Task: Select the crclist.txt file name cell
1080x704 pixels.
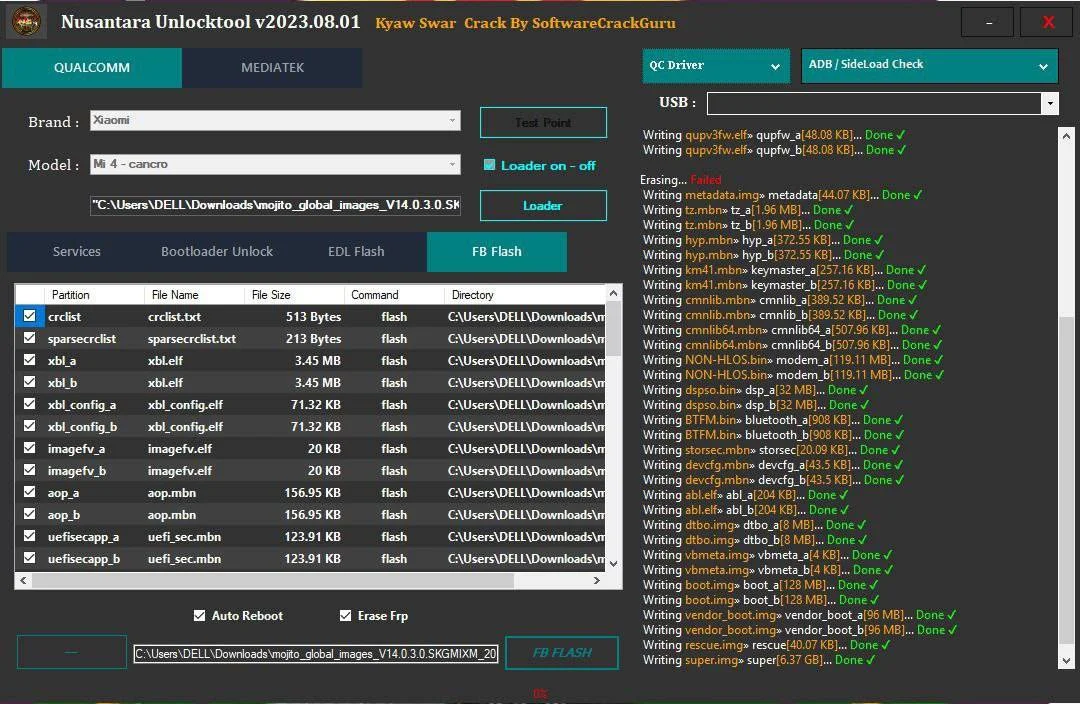Action: (x=174, y=316)
